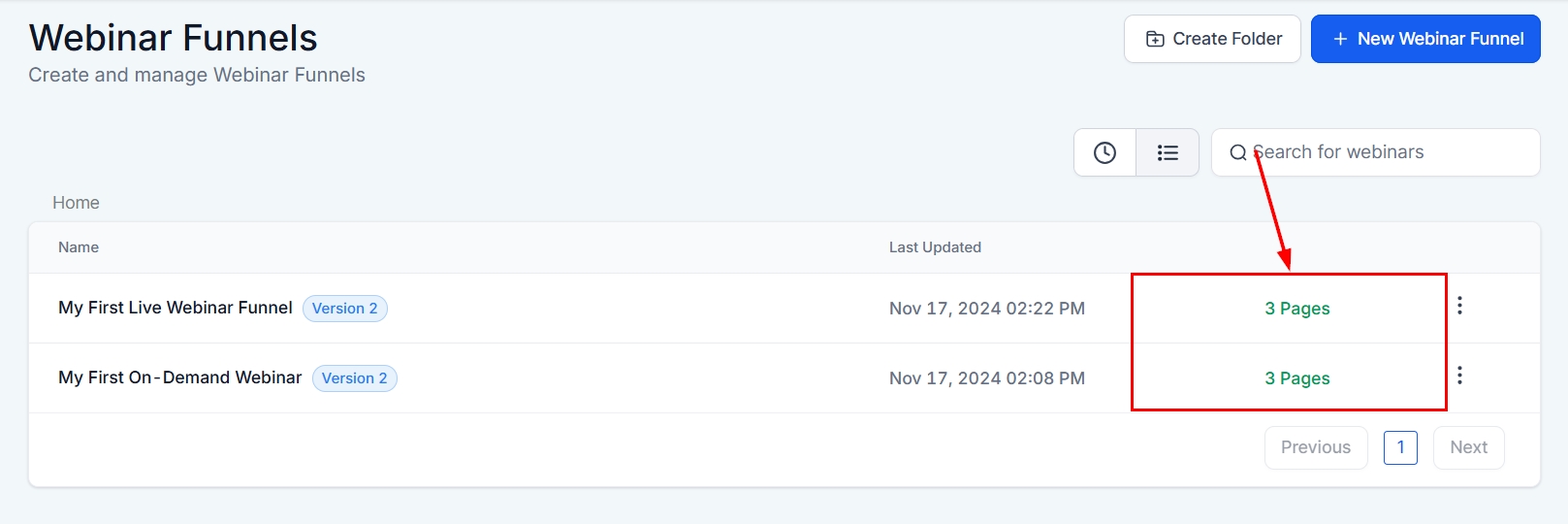Open options menu for On-Demand Webinar
Screen dimensions: 1568x524
(1459, 376)
